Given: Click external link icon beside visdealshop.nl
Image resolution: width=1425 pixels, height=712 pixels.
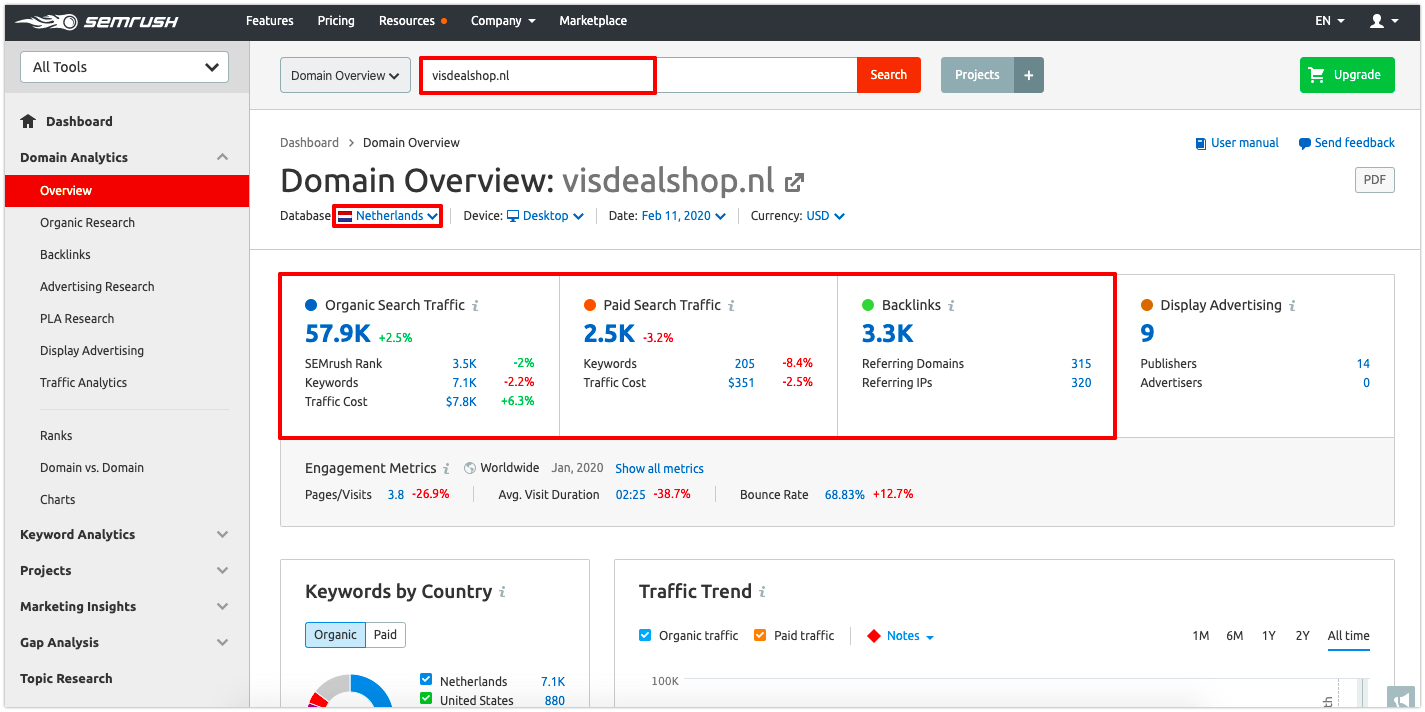Looking at the screenshot, I should coord(794,182).
